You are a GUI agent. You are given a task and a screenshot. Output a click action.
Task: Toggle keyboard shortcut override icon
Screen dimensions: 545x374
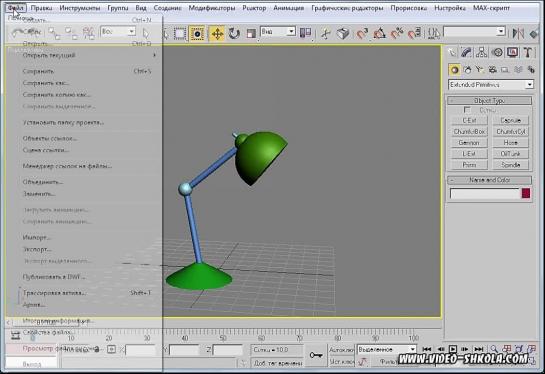(x=343, y=34)
